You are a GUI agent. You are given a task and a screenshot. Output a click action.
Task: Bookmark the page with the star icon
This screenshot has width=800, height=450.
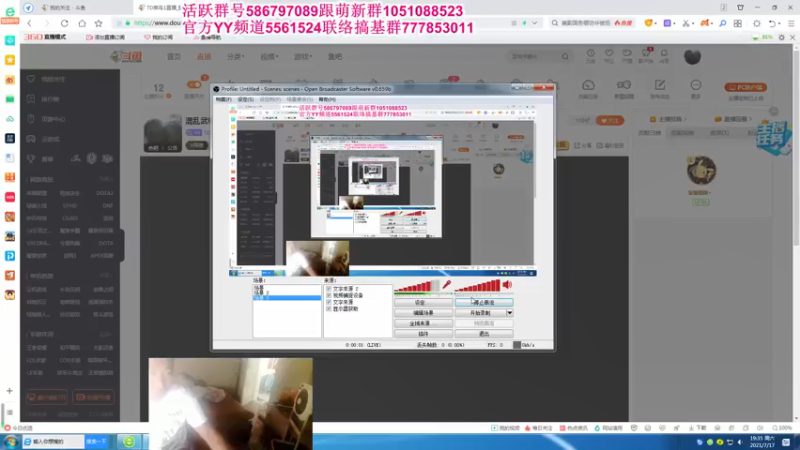click(98, 23)
